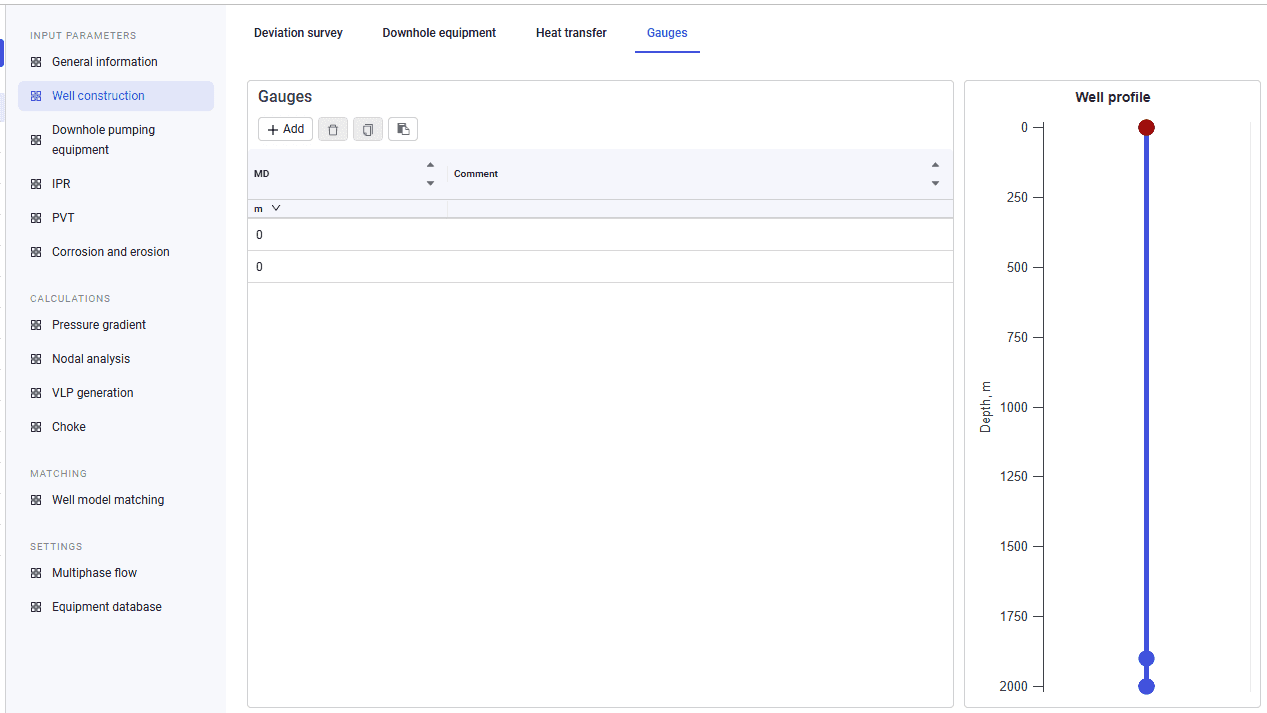The height and width of the screenshot is (713, 1267).
Task: Click the delete trash icon in Gauges toolbar
Action: pyautogui.click(x=333, y=129)
